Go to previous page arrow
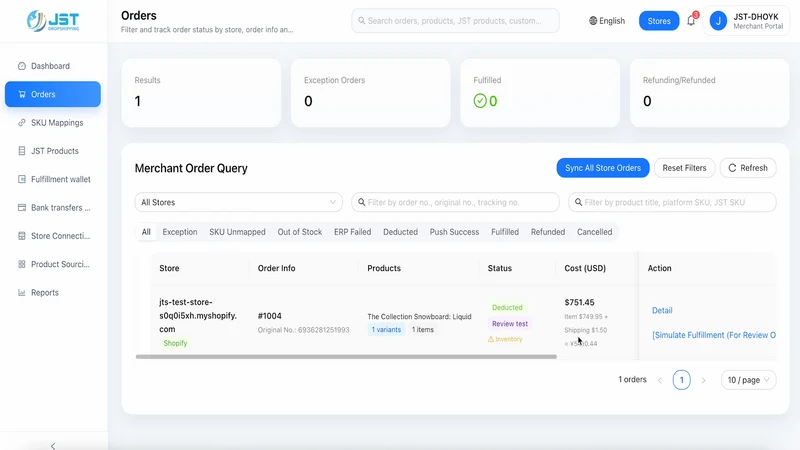 [660, 380]
